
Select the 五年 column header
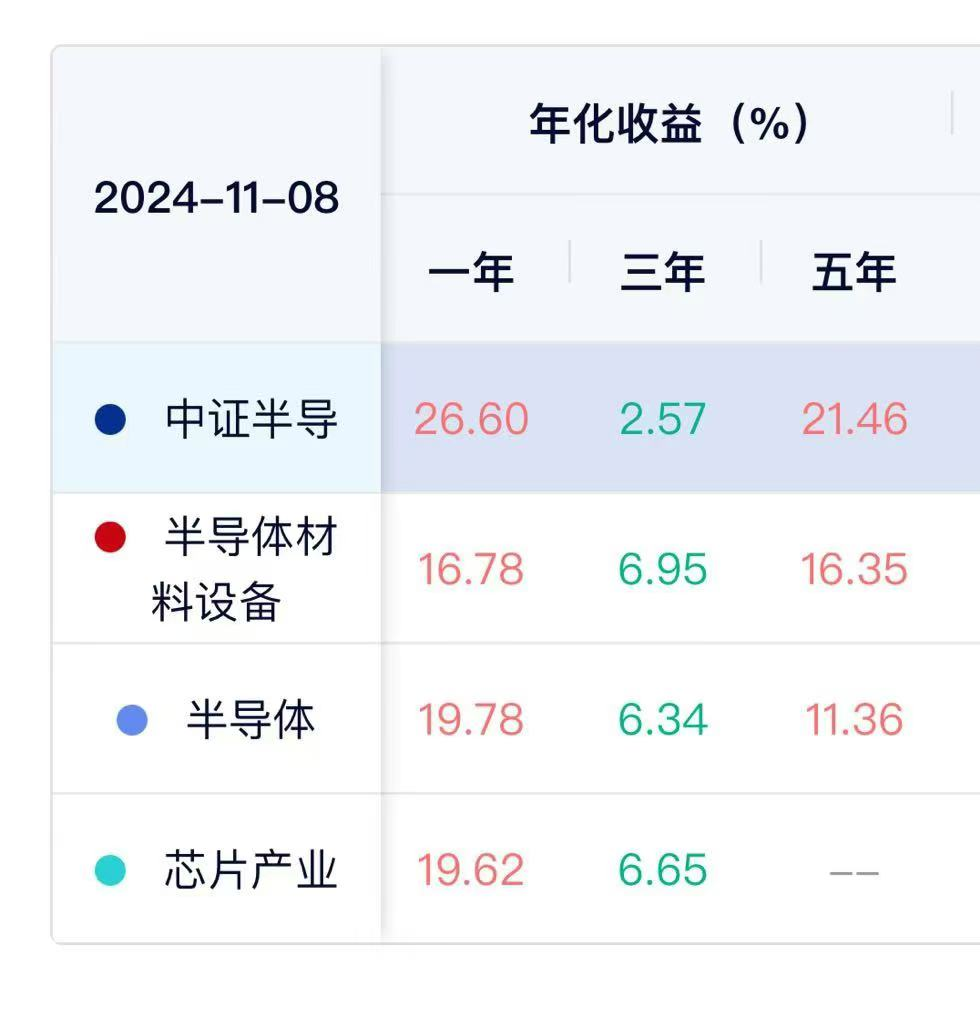(x=854, y=272)
